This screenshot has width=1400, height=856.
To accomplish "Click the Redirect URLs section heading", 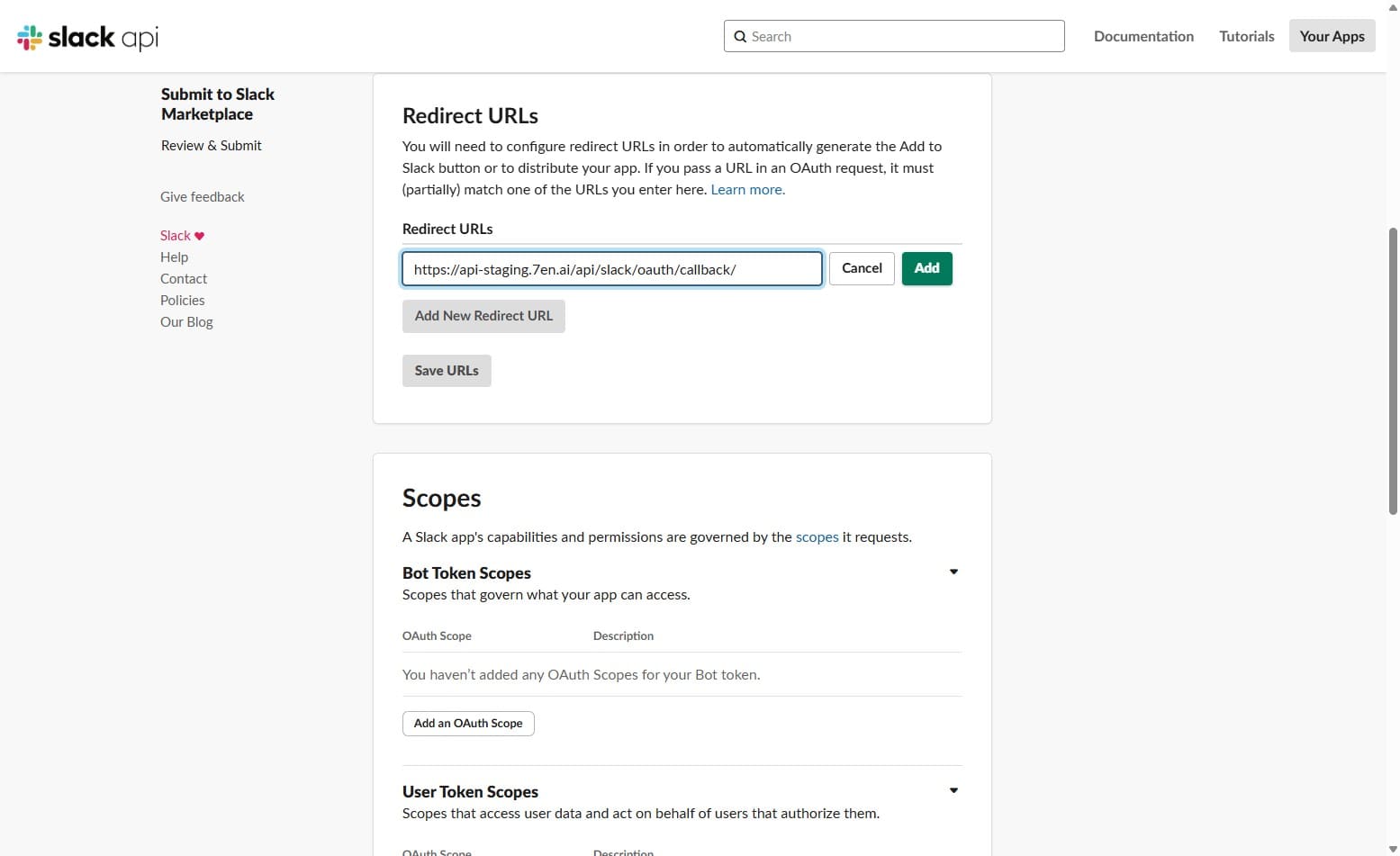I will click(x=470, y=116).
